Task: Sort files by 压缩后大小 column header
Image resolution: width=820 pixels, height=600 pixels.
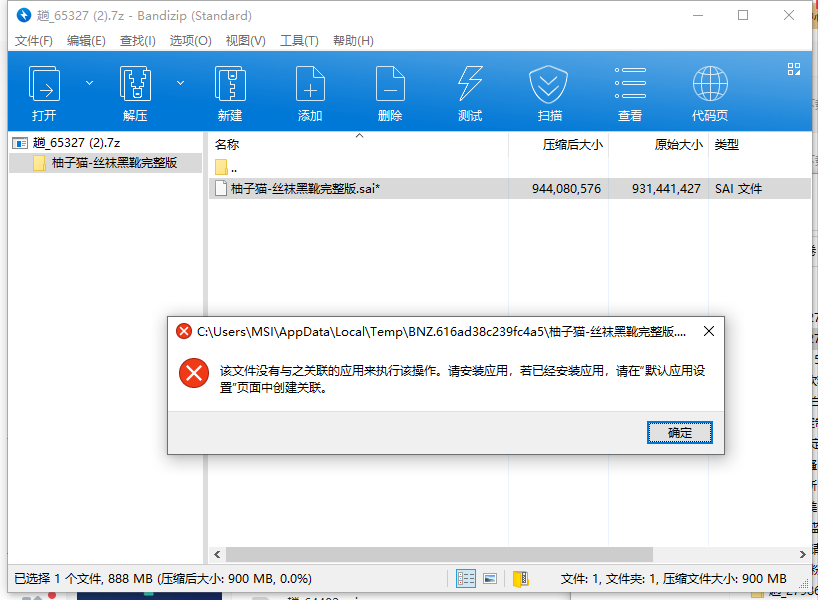Action: coord(572,144)
